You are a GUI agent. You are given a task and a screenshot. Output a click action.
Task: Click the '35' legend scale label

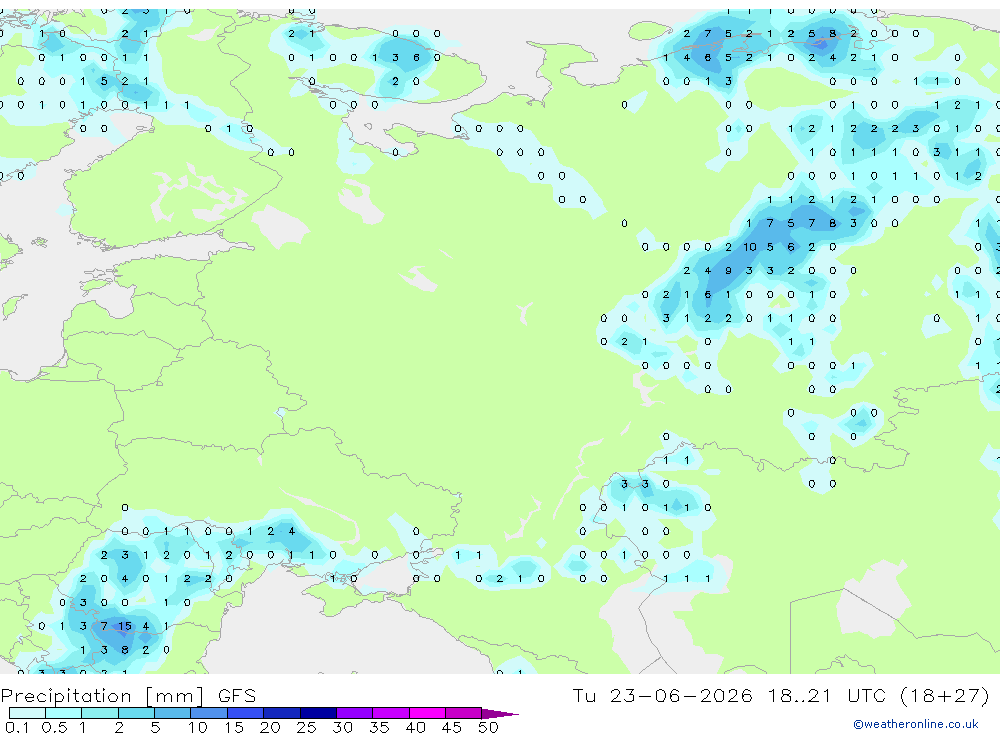tap(379, 727)
